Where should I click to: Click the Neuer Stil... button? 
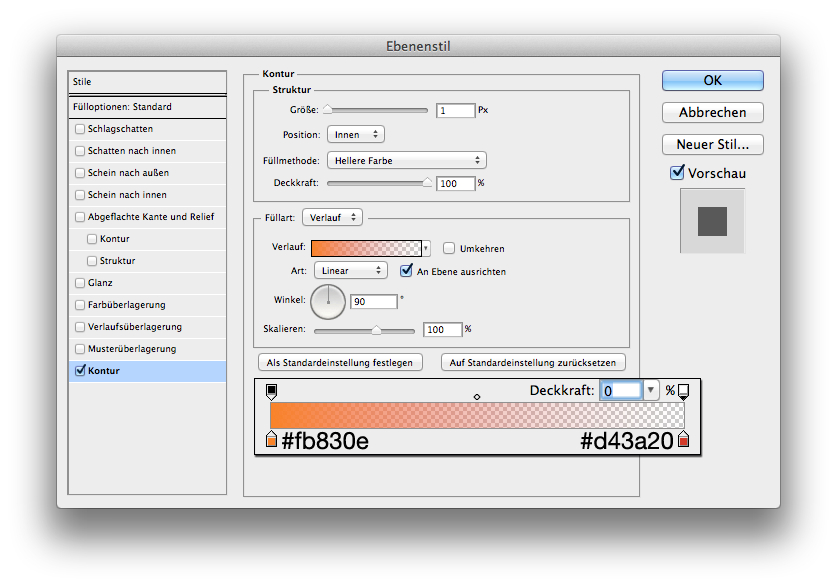712,145
